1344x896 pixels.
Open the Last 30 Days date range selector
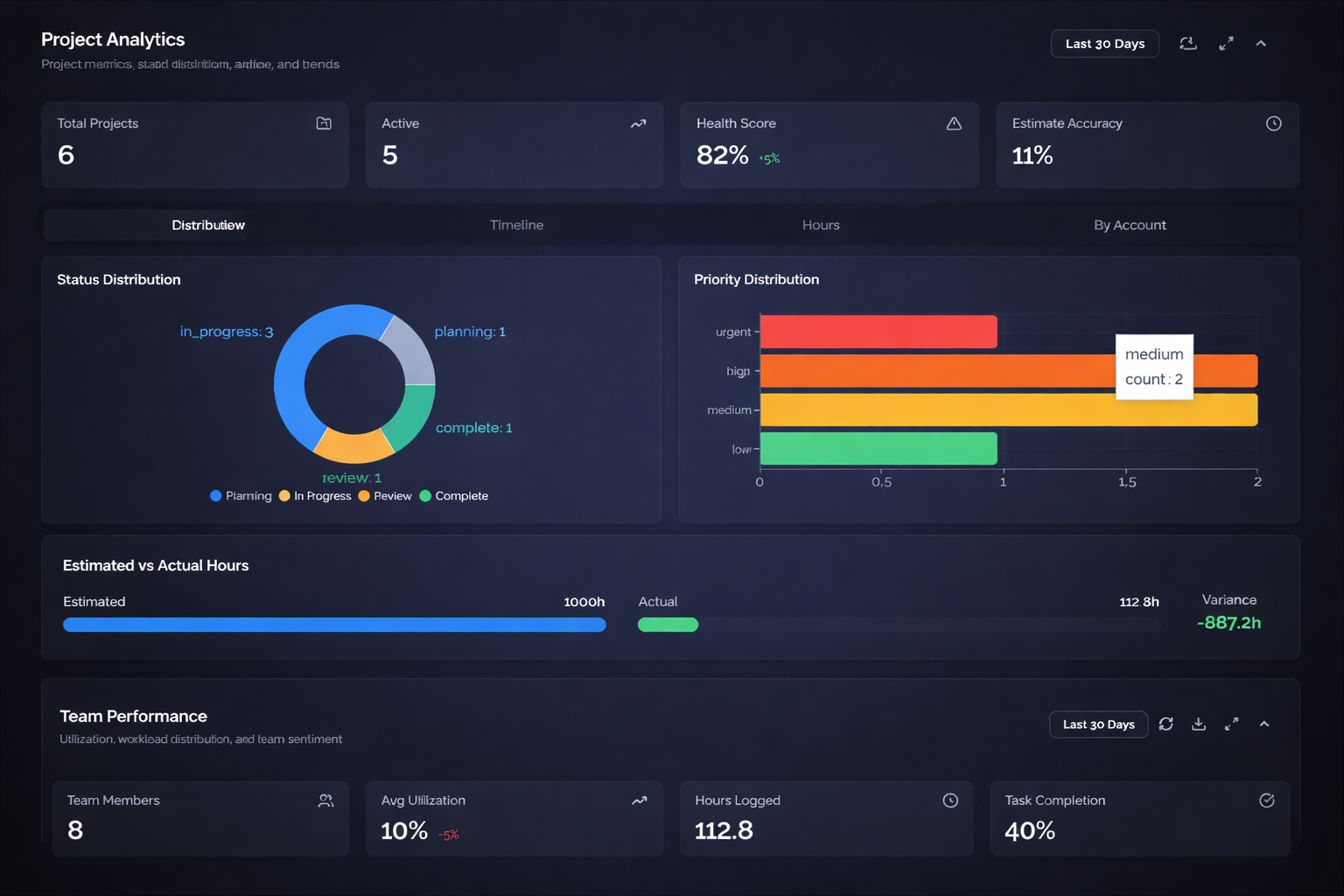click(x=1104, y=43)
